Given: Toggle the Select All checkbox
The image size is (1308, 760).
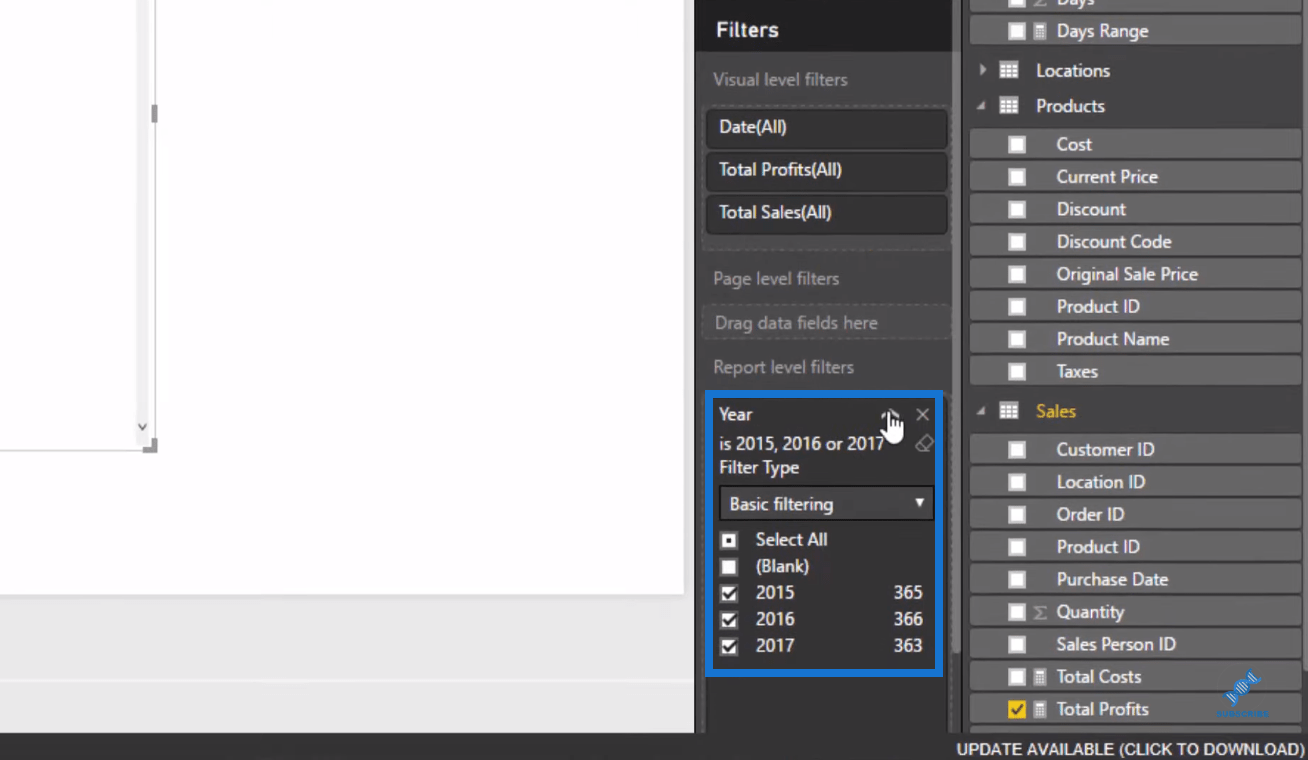Looking at the screenshot, I should [729, 540].
